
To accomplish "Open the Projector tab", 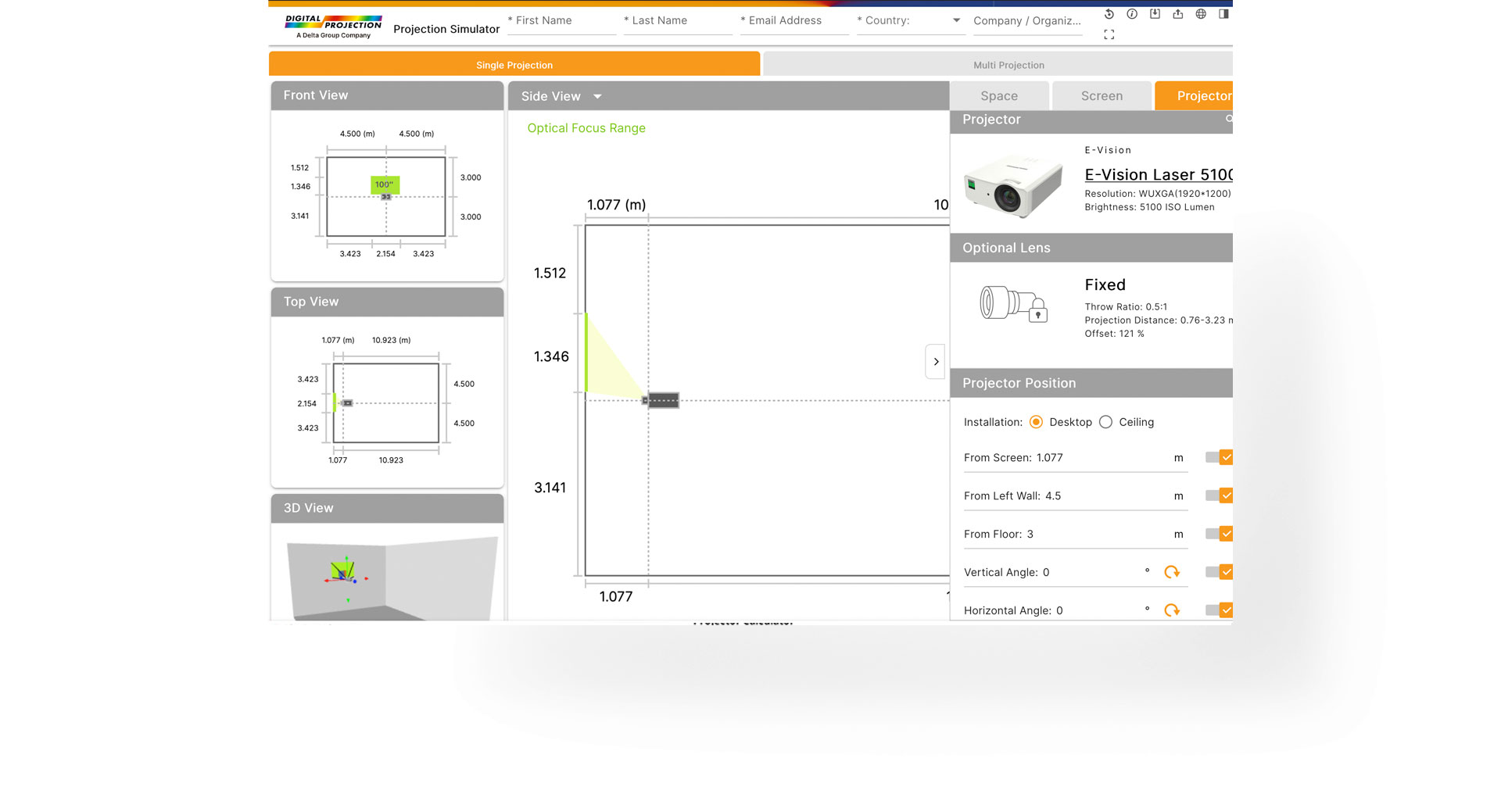I will click(1195, 96).
